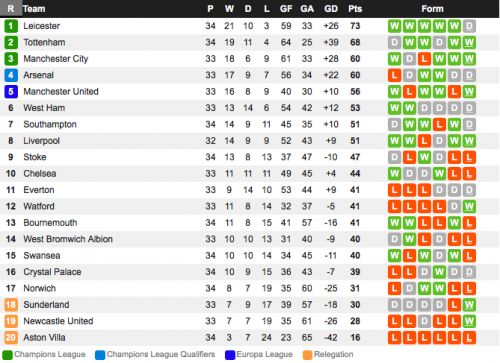The image size is (500, 363).
Task: Open the Crystal Palace team link
Action: coord(52,272)
